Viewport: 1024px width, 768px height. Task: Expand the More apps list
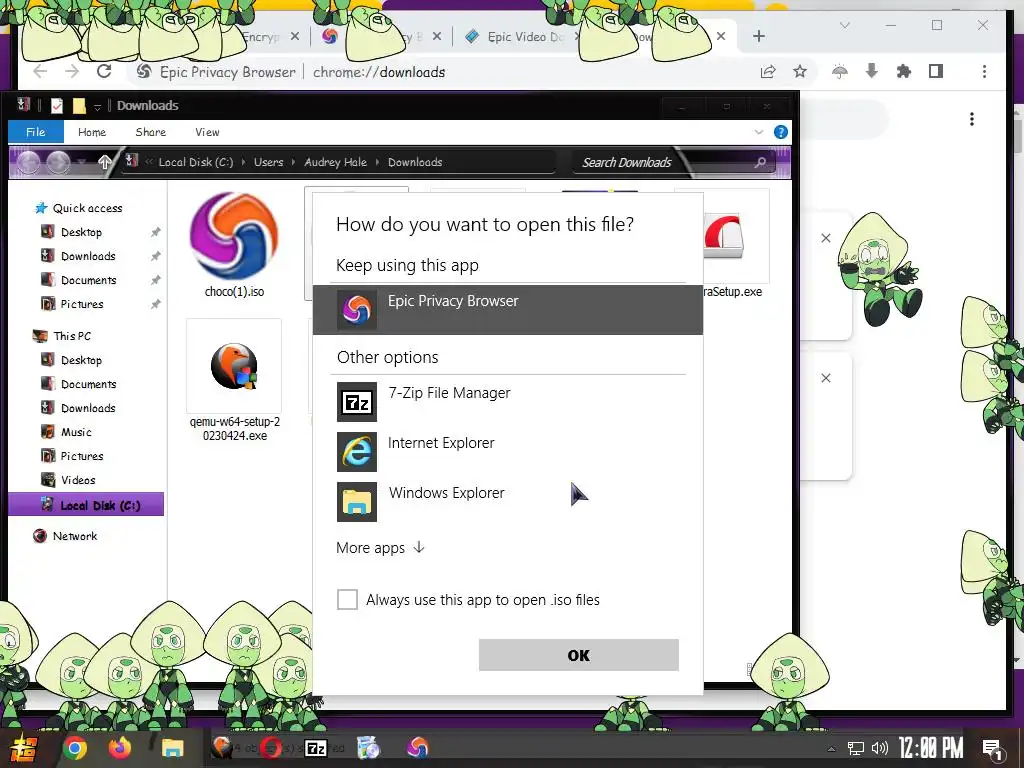click(381, 548)
